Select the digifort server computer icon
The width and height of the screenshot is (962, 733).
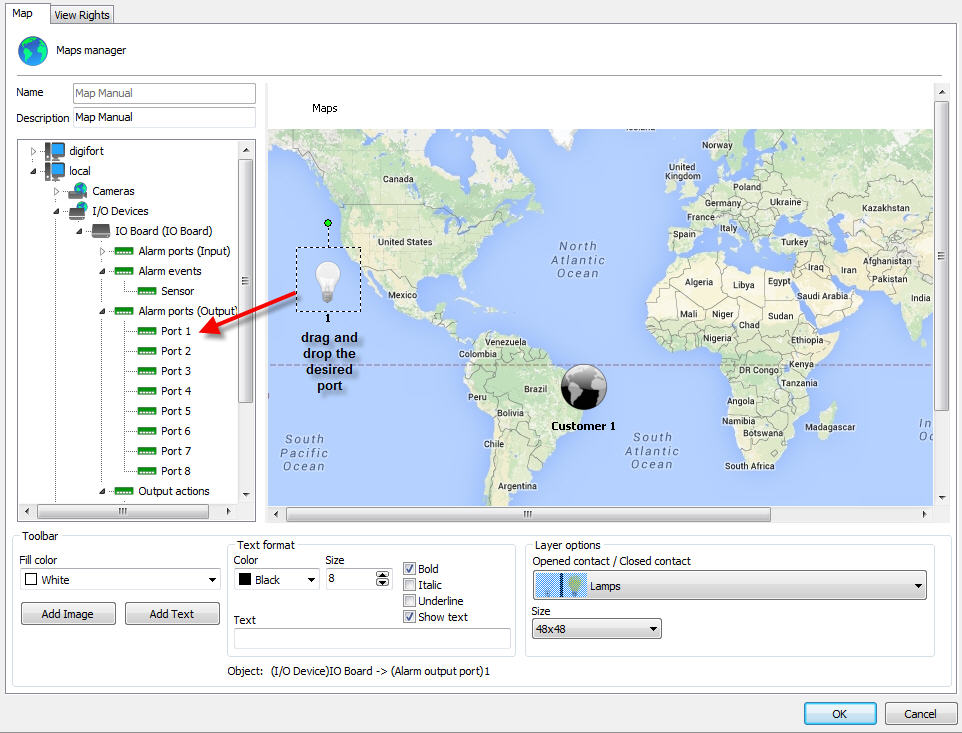click(55, 151)
